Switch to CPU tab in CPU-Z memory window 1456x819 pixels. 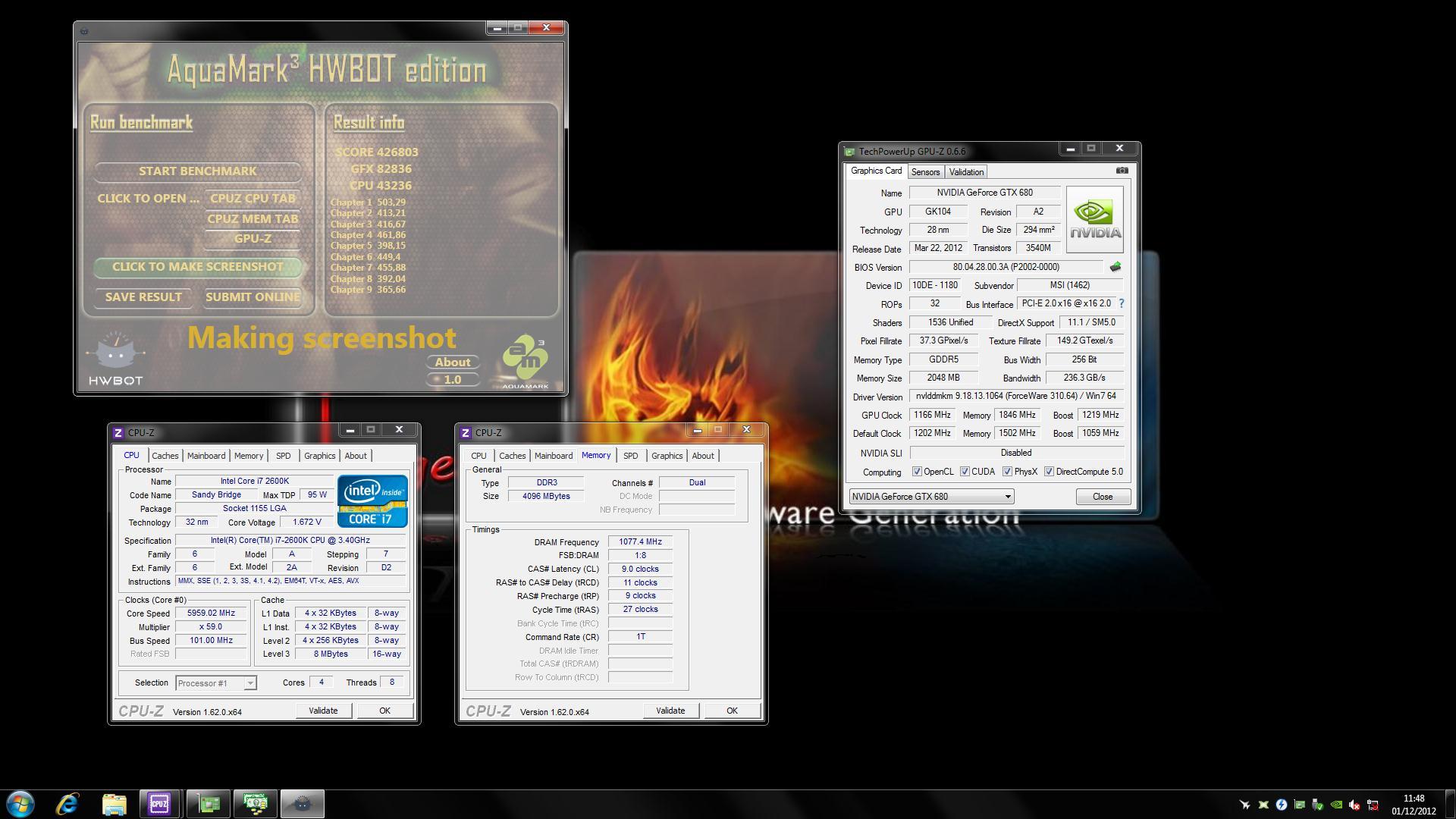click(479, 456)
